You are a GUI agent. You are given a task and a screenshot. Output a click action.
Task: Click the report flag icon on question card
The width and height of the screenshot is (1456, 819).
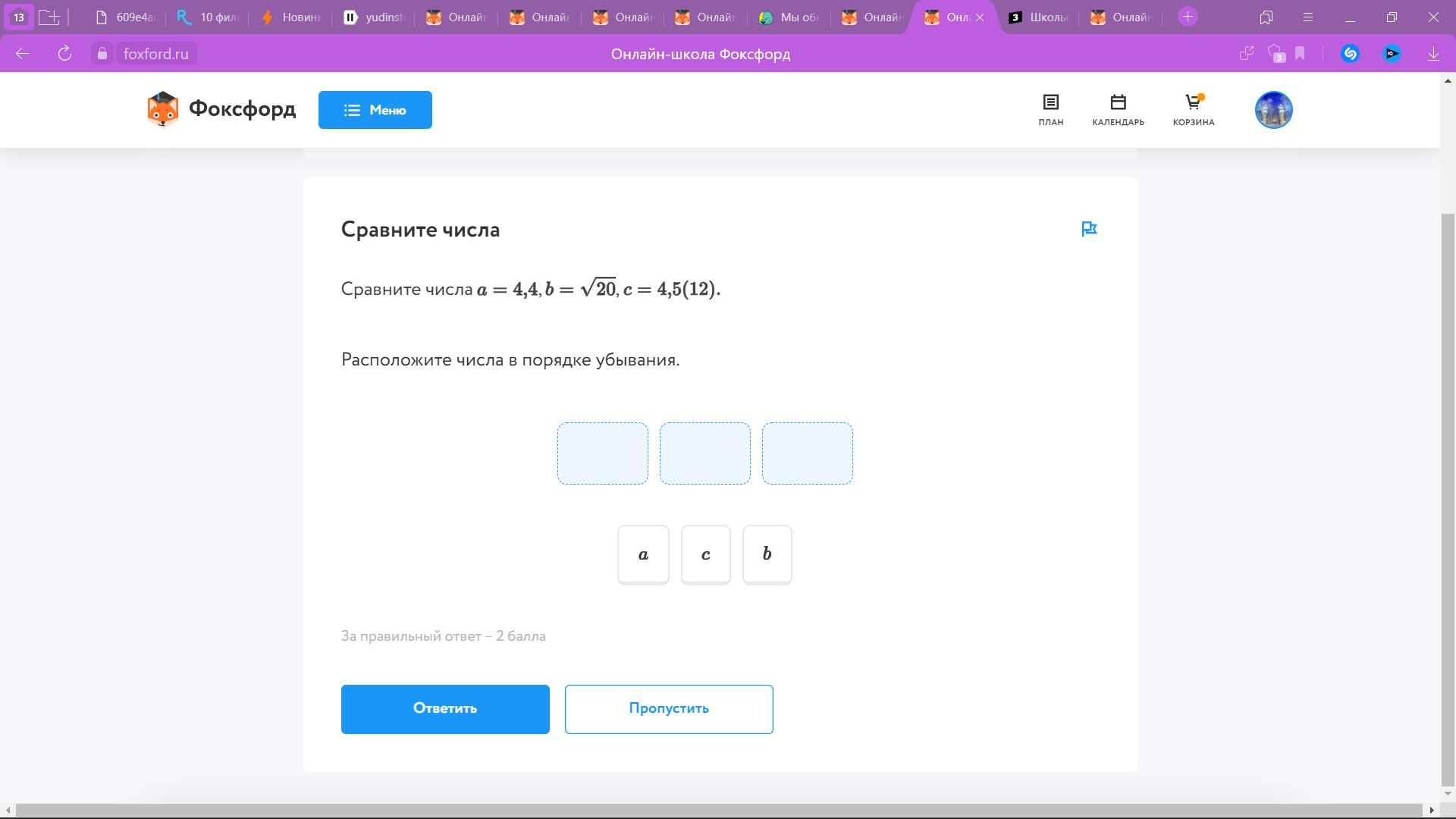pyautogui.click(x=1089, y=229)
